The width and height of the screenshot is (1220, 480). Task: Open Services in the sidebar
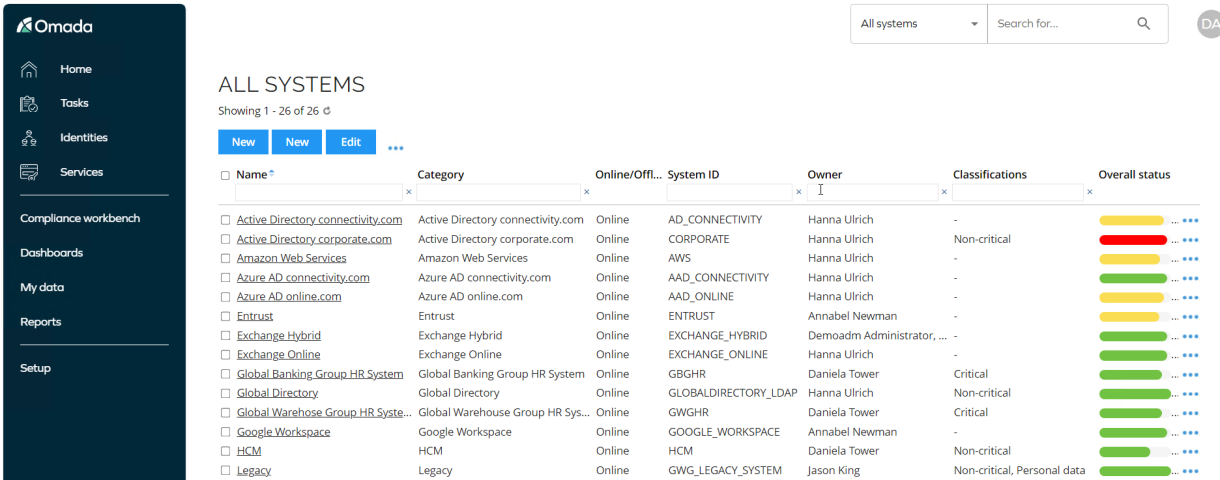point(81,172)
